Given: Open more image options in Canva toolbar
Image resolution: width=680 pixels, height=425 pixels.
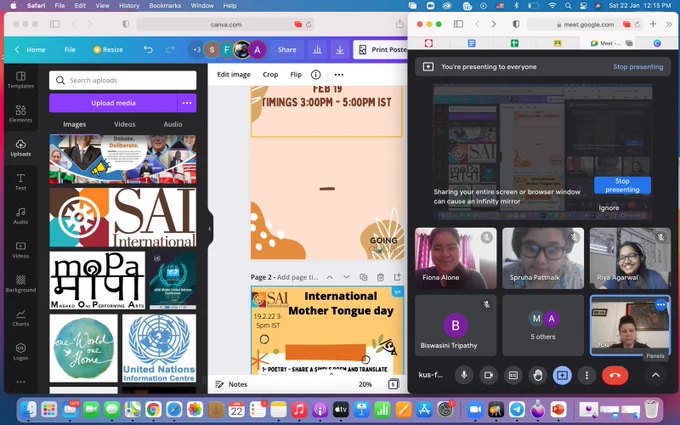Looking at the screenshot, I should click(339, 75).
